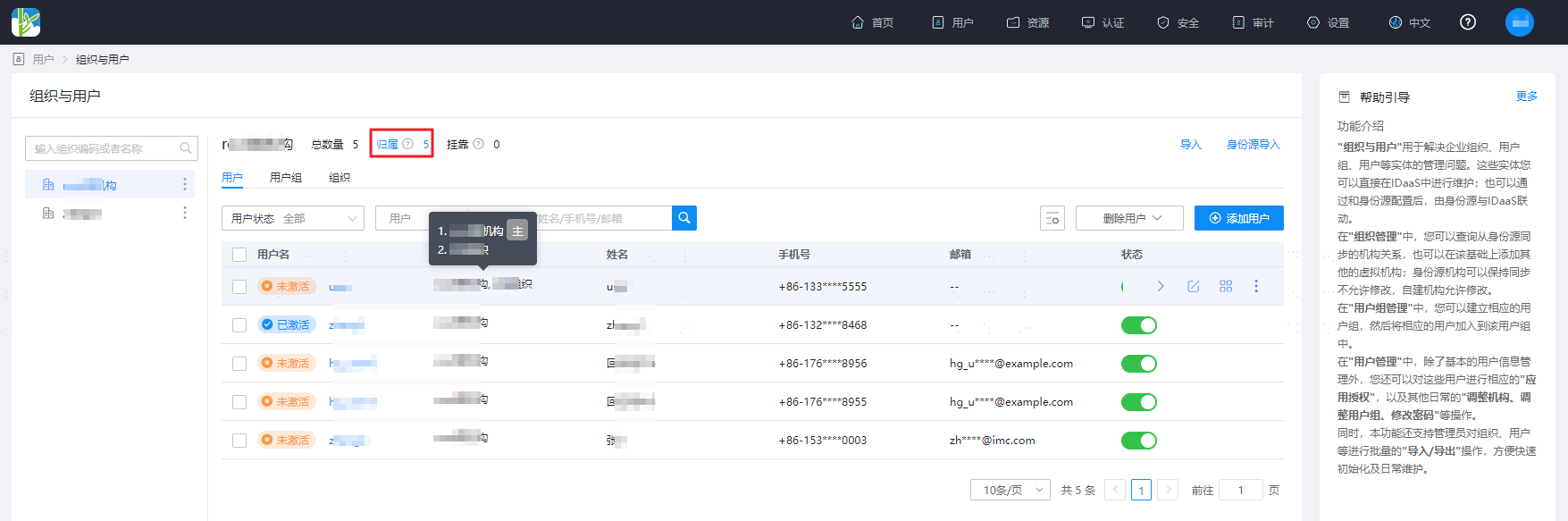The image size is (1568, 521).
Task: Click the user avatar in top right
Action: (1520, 22)
